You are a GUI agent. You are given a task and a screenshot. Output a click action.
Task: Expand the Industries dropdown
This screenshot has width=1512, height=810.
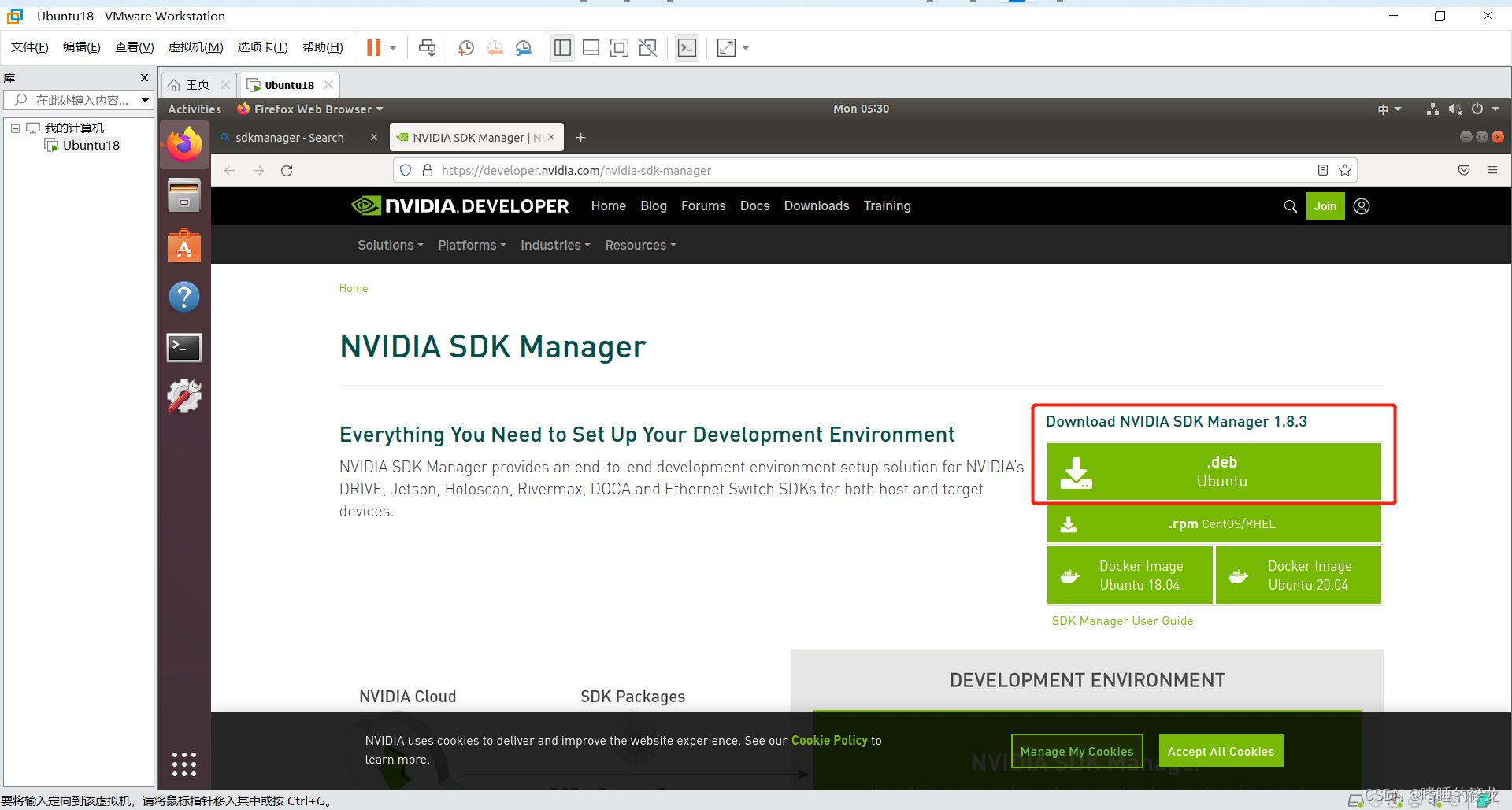click(x=555, y=245)
